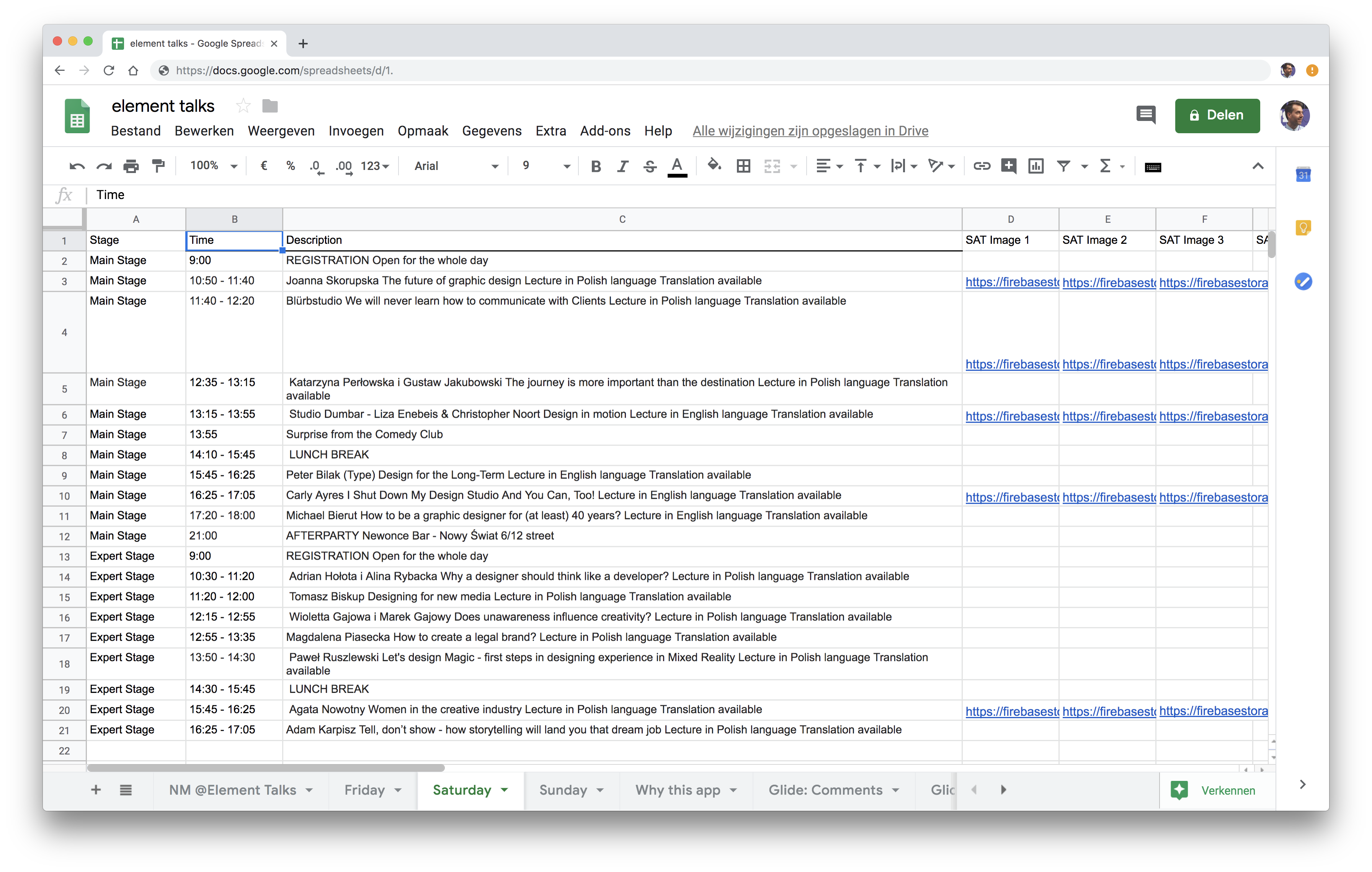
Task: Click the print icon in toolbar
Action: [131, 166]
